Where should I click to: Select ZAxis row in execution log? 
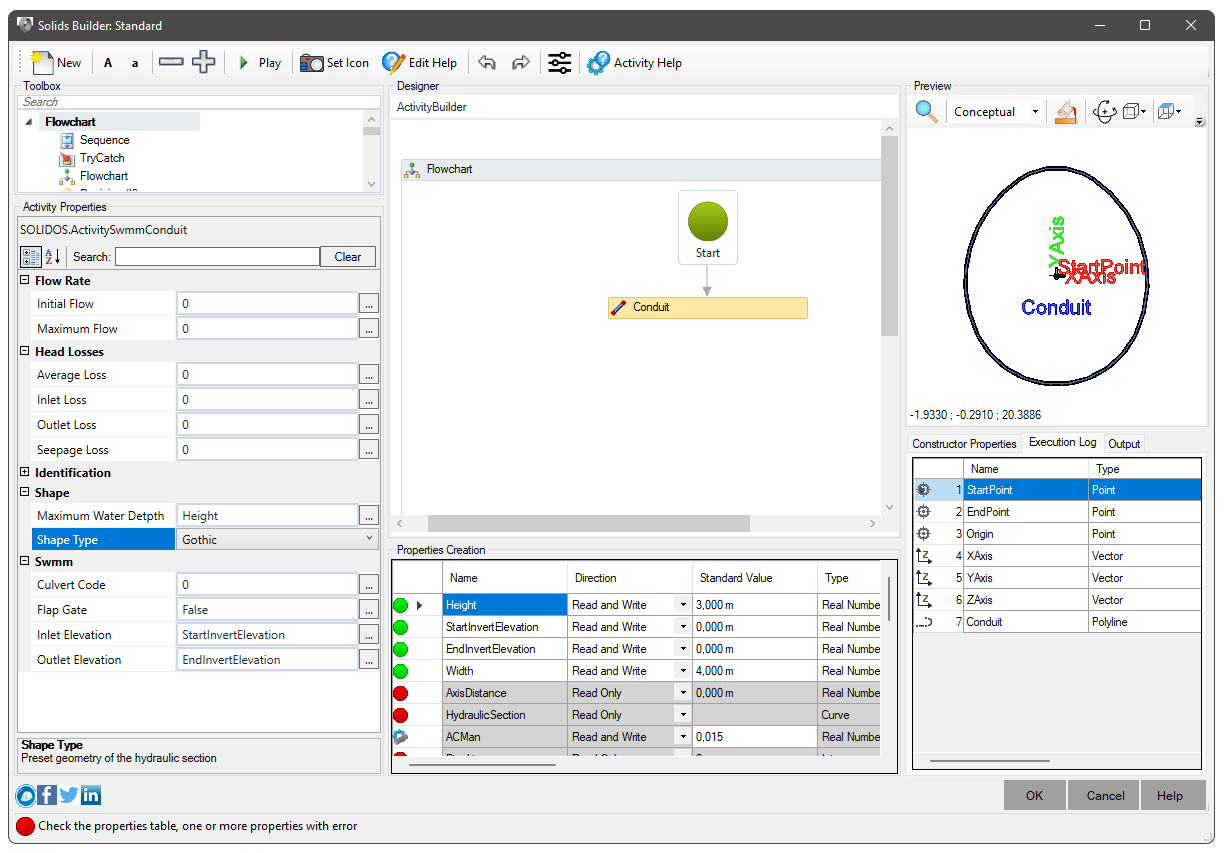coord(1057,600)
